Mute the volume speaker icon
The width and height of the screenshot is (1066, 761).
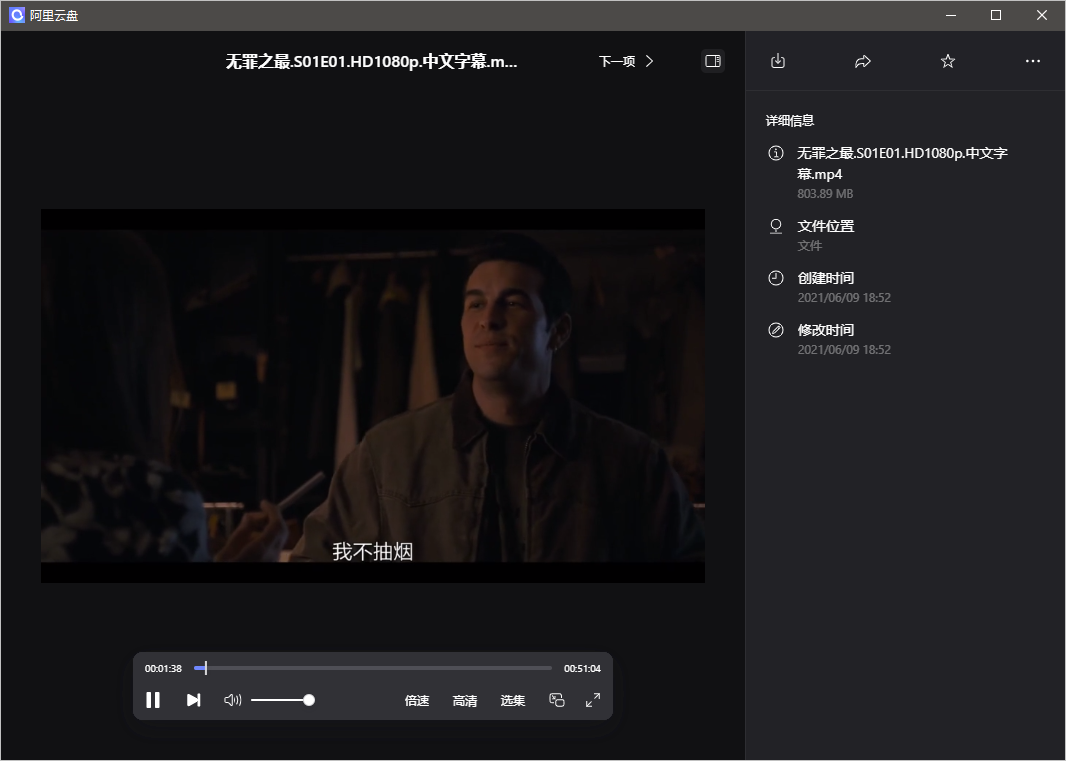click(x=233, y=700)
